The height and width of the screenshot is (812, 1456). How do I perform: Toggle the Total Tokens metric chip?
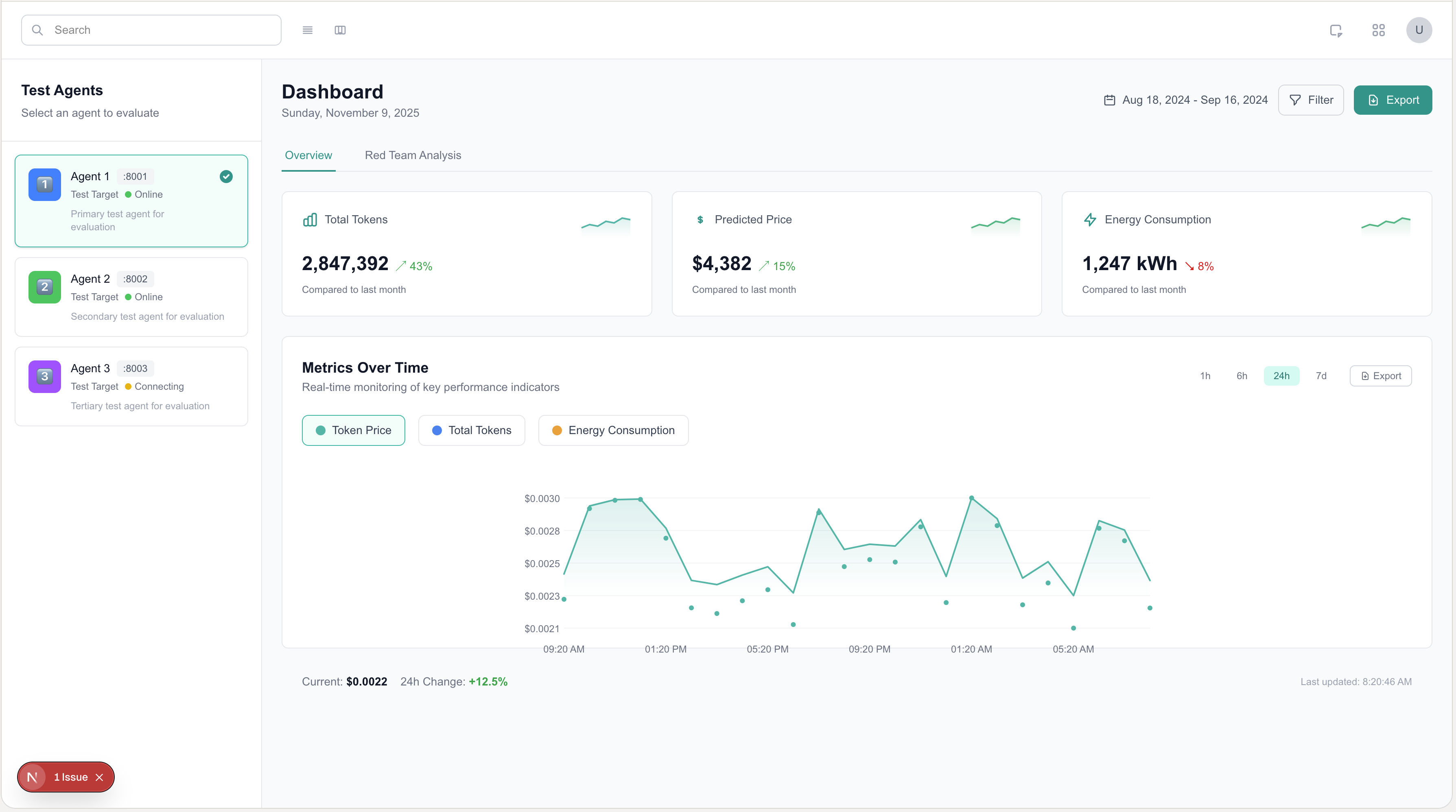click(471, 430)
